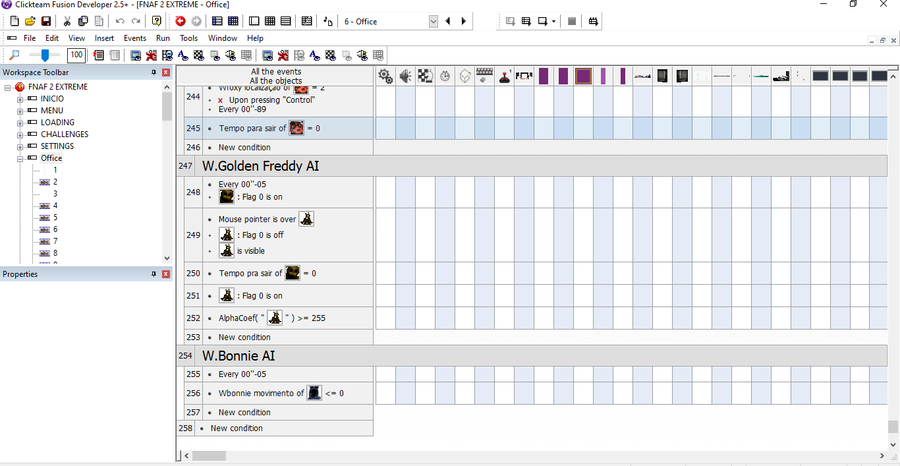Open the Event editor grid icon
The height and width of the screenshot is (466, 900).
(x=270, y=21)
